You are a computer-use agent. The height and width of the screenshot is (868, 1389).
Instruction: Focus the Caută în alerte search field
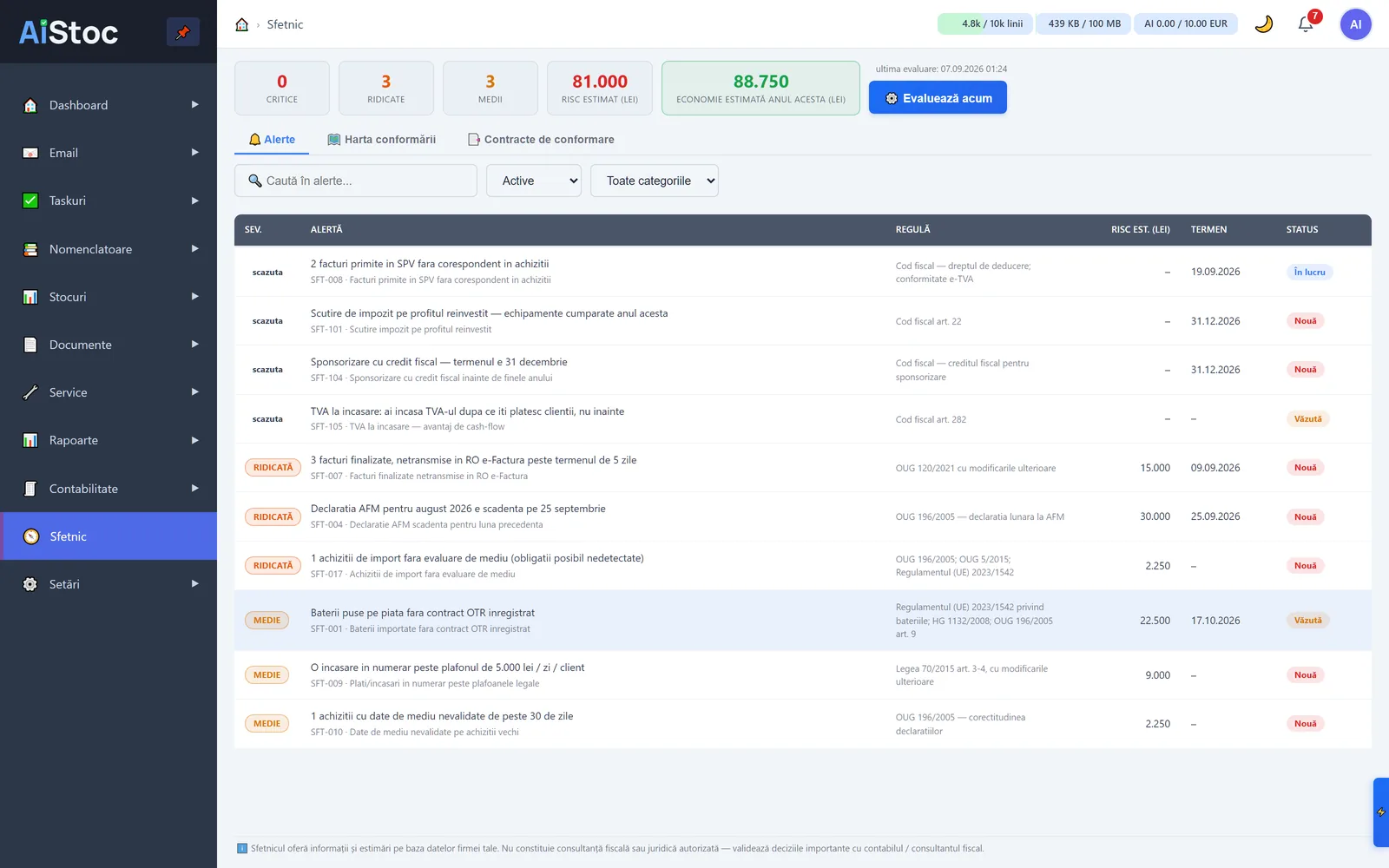(356, 181)
